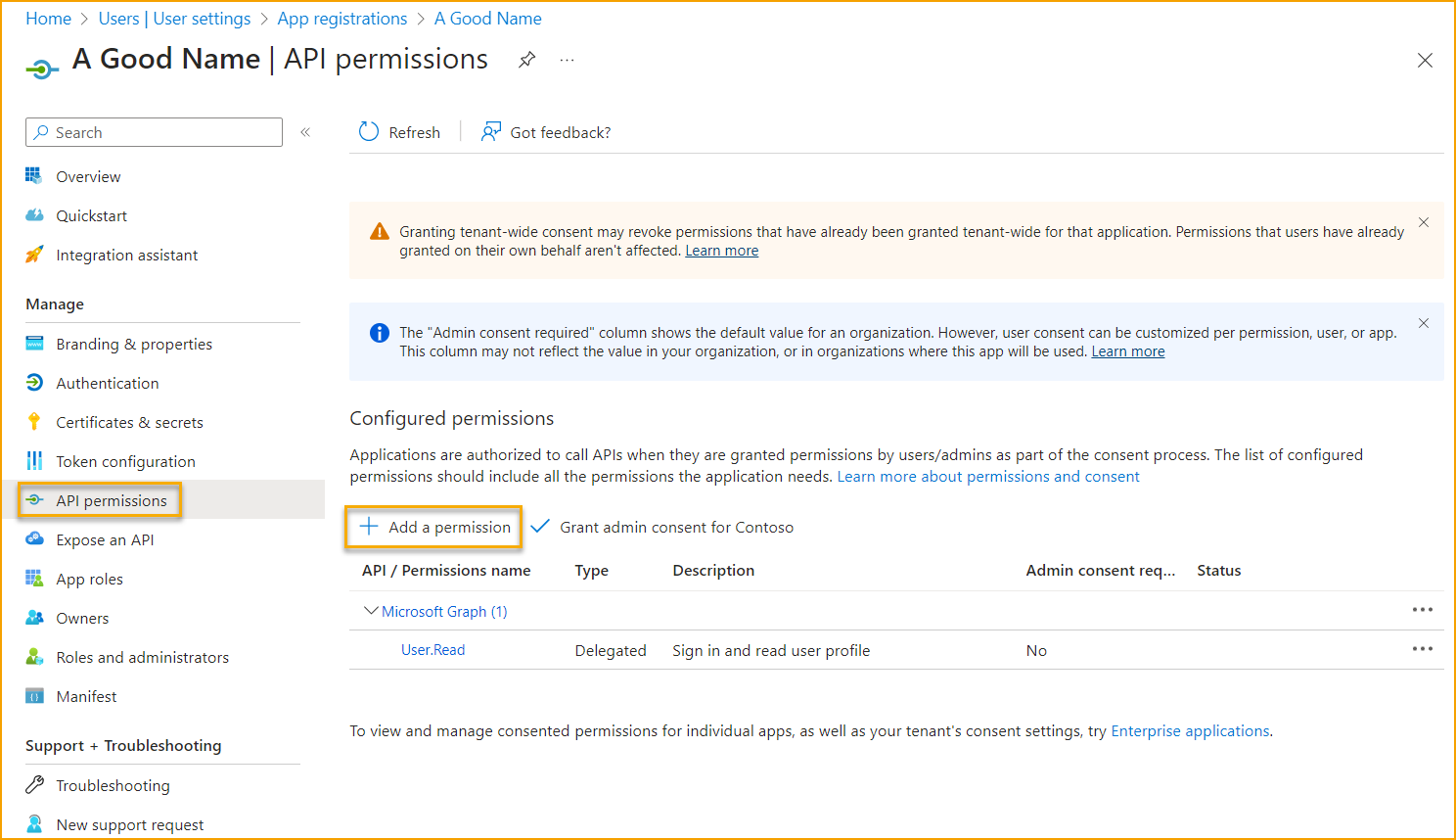Click the Add a permission button
The height and width of the screenshot is (840, 1456).
(x=434, y=527)
